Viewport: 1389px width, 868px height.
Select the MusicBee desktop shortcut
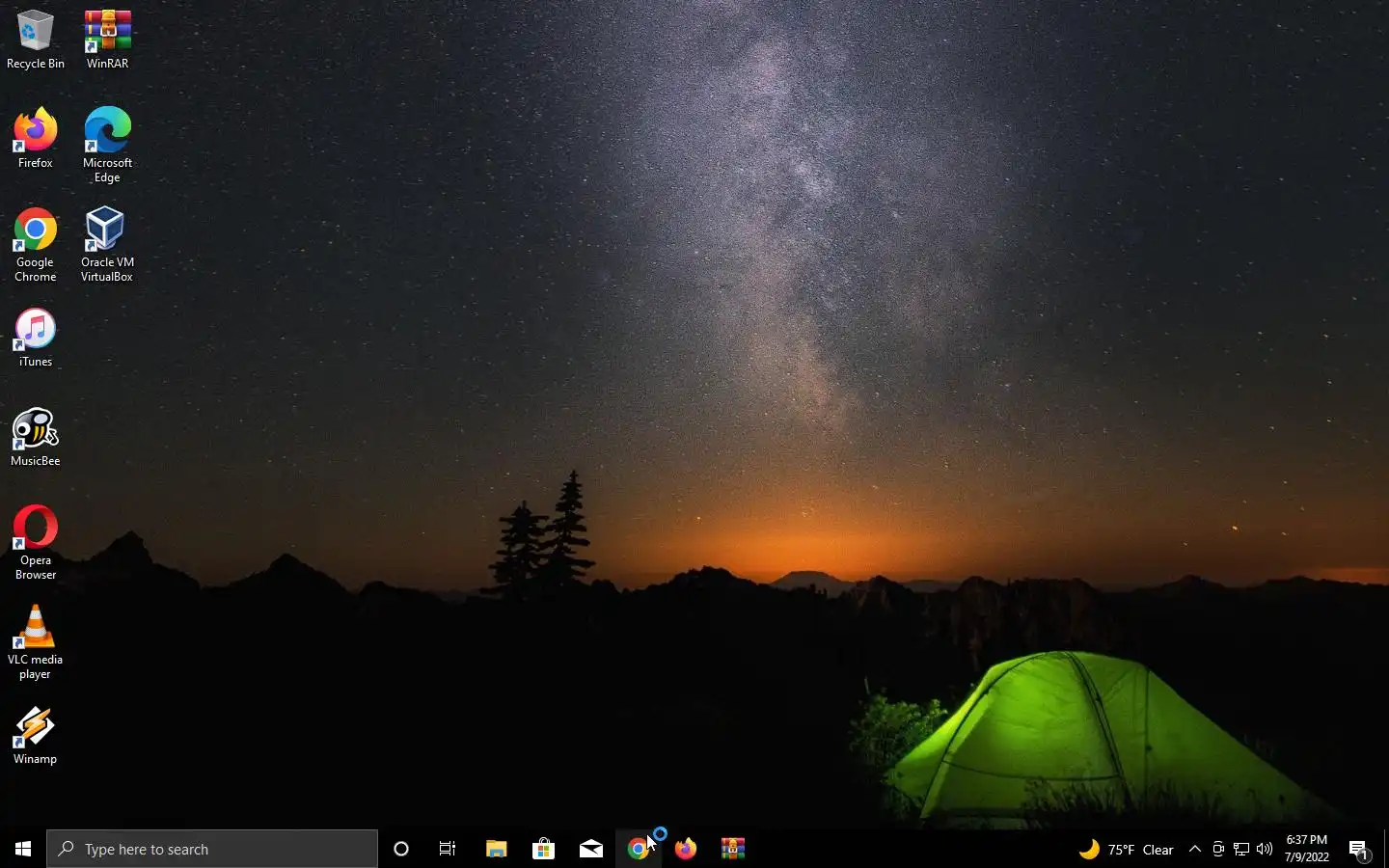(36, 438)
